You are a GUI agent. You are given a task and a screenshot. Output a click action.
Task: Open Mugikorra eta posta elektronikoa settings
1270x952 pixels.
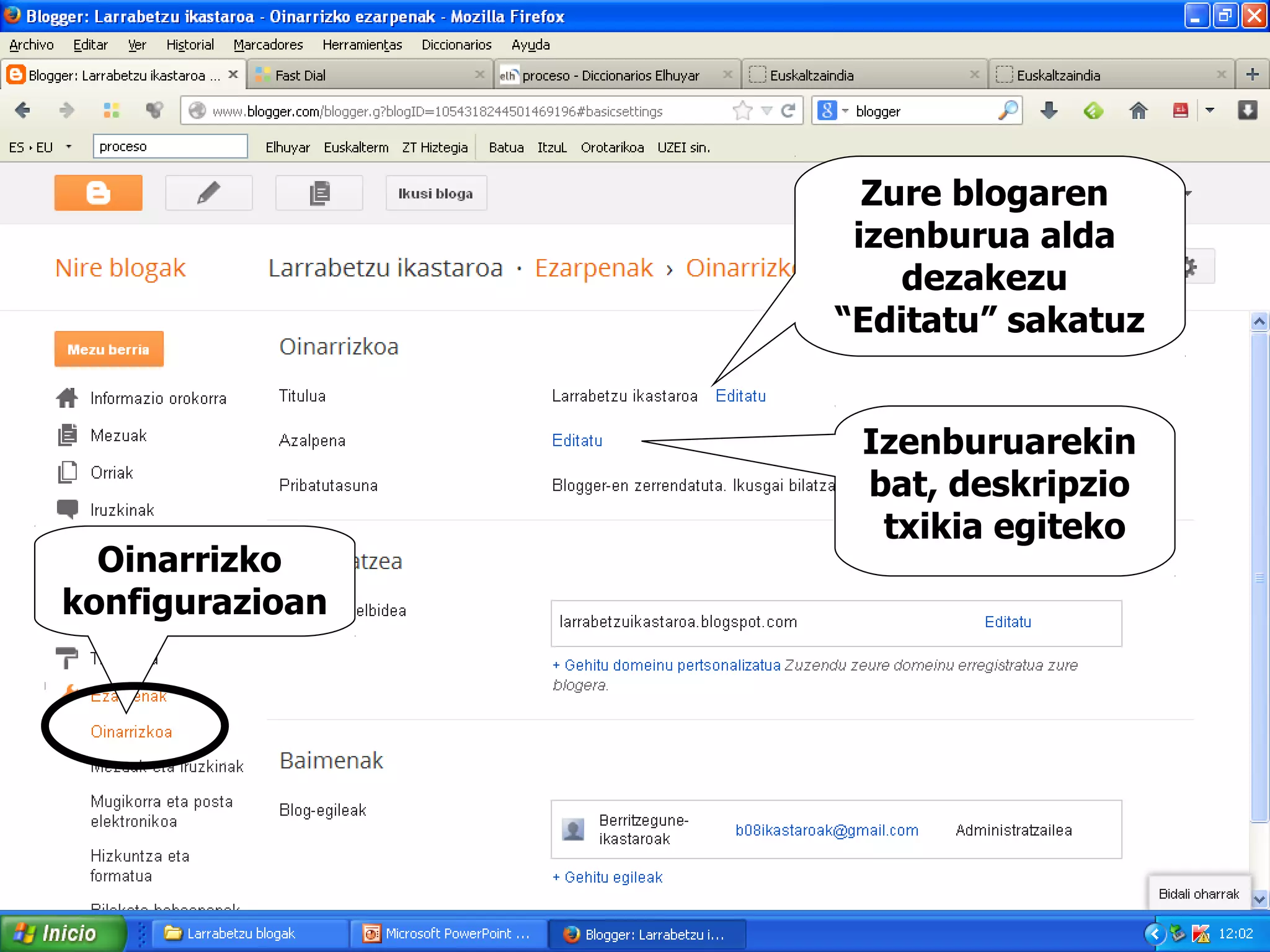click(162, 811)
